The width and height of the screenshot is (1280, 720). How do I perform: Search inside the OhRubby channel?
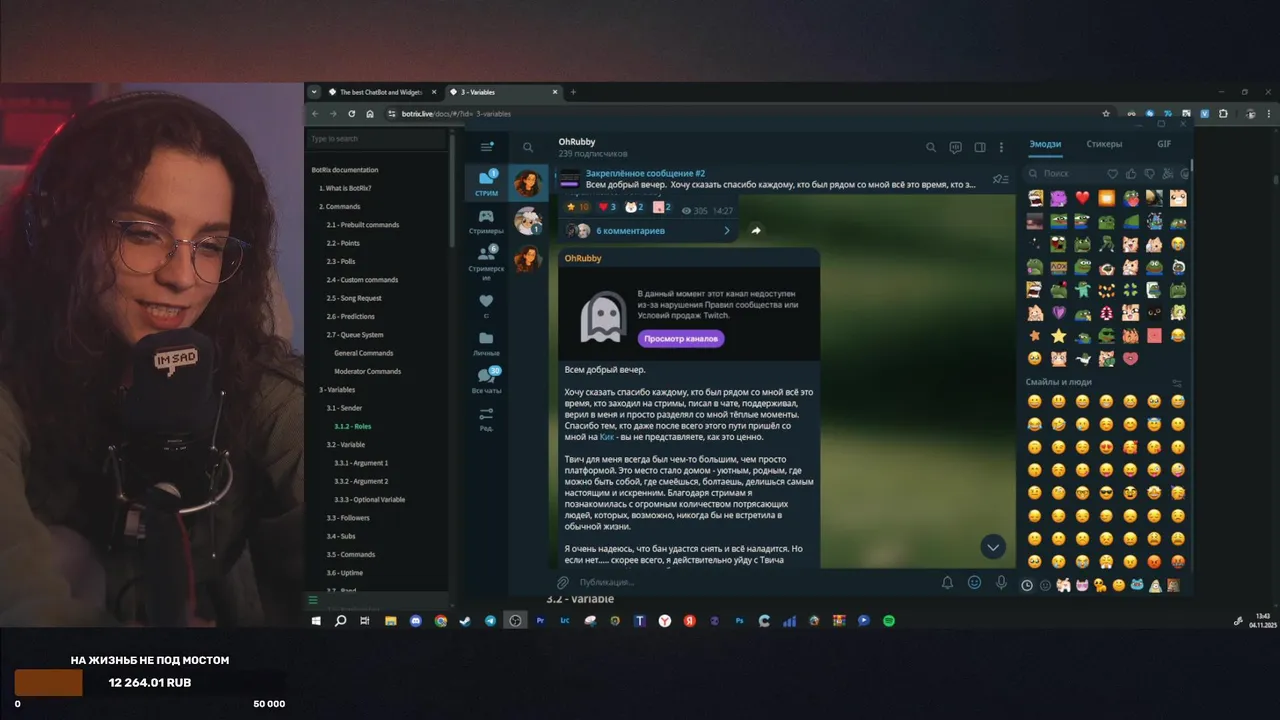click(x=931, y=147)
